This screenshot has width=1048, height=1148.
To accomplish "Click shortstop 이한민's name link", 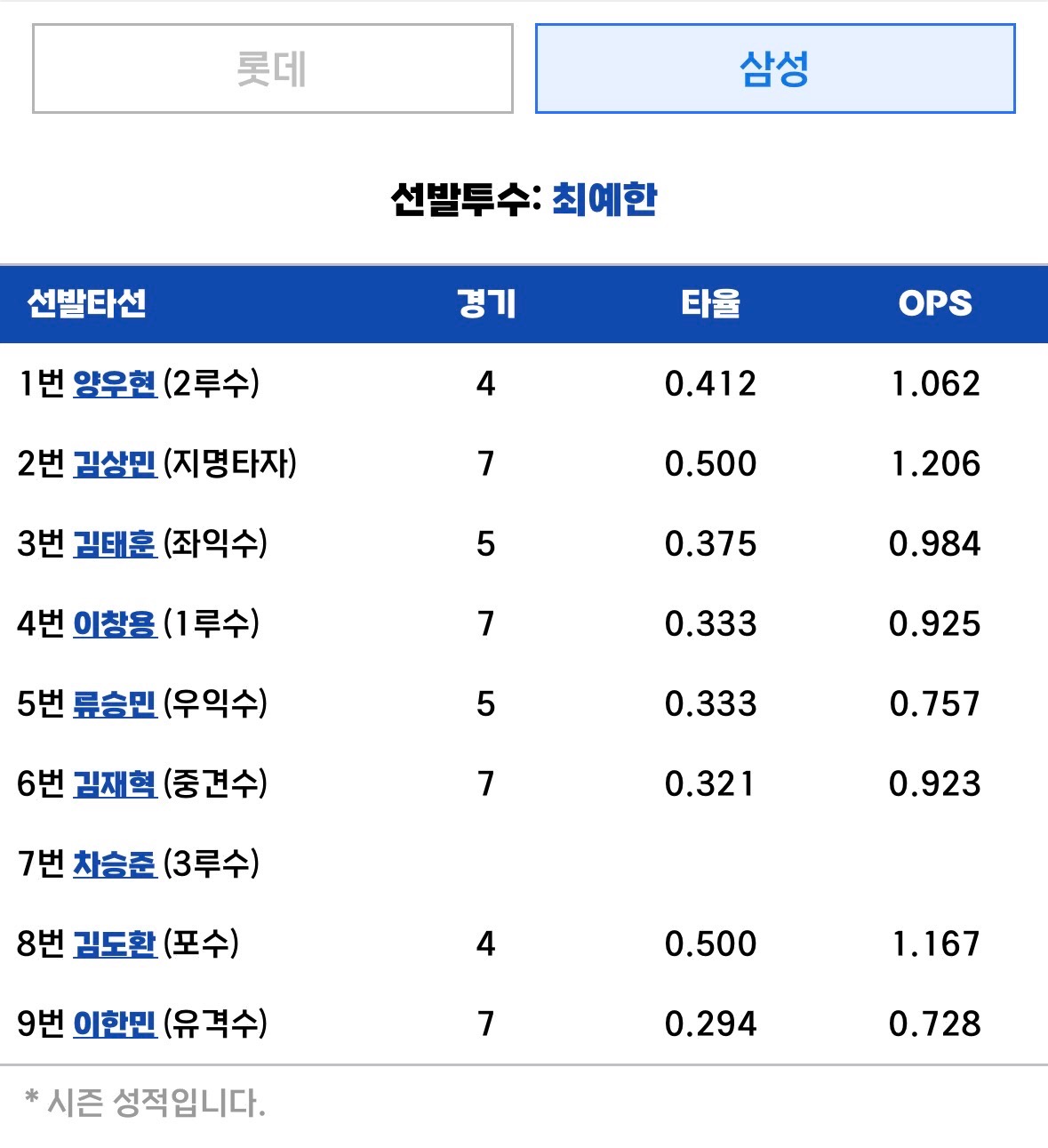I will pyautogui.click(x=115, y=1024).
